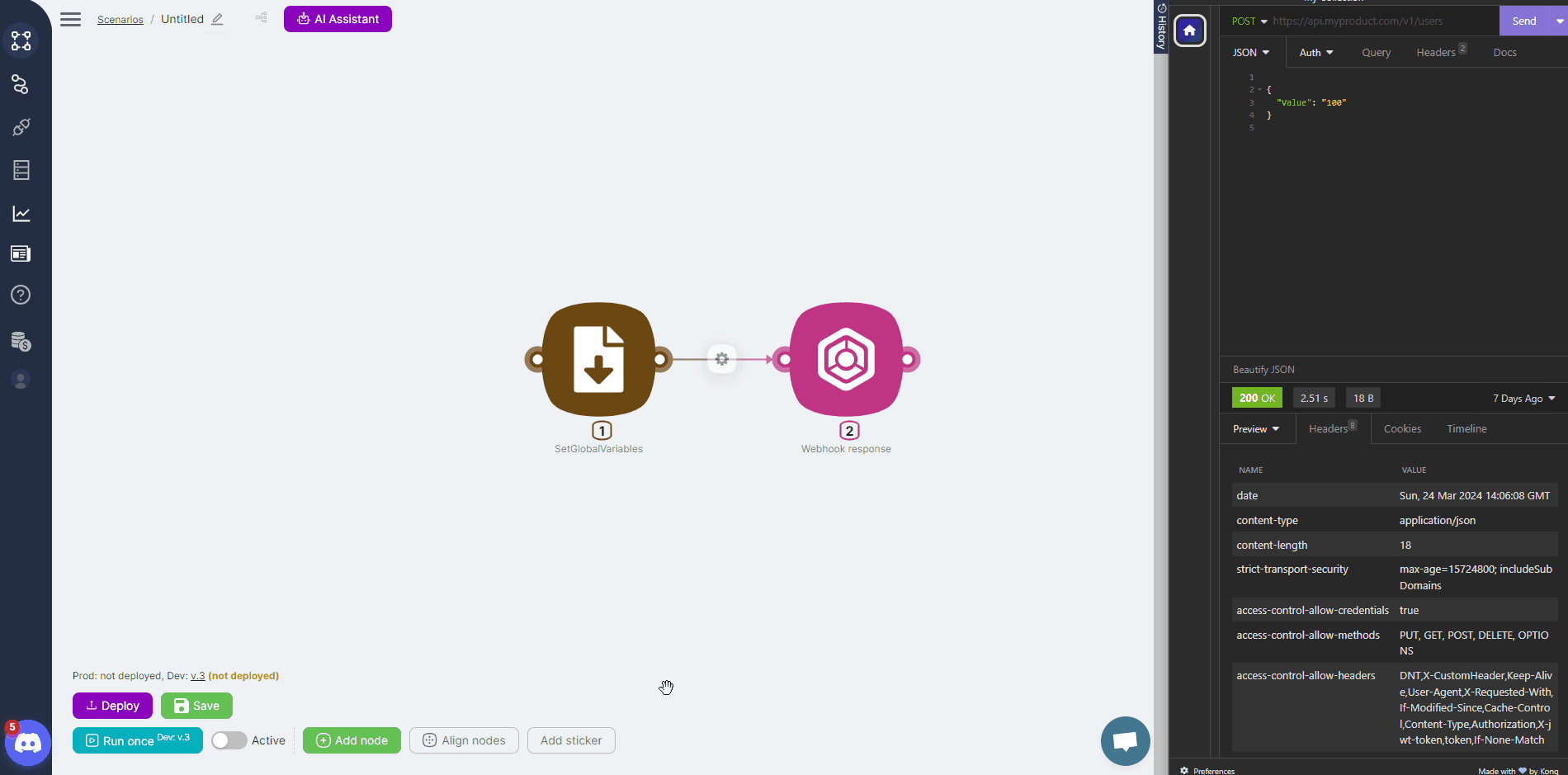Open the analytics chart icon in sidebar
The image size is (1568, 775).
pyautogui.click(x=21, y=214)
